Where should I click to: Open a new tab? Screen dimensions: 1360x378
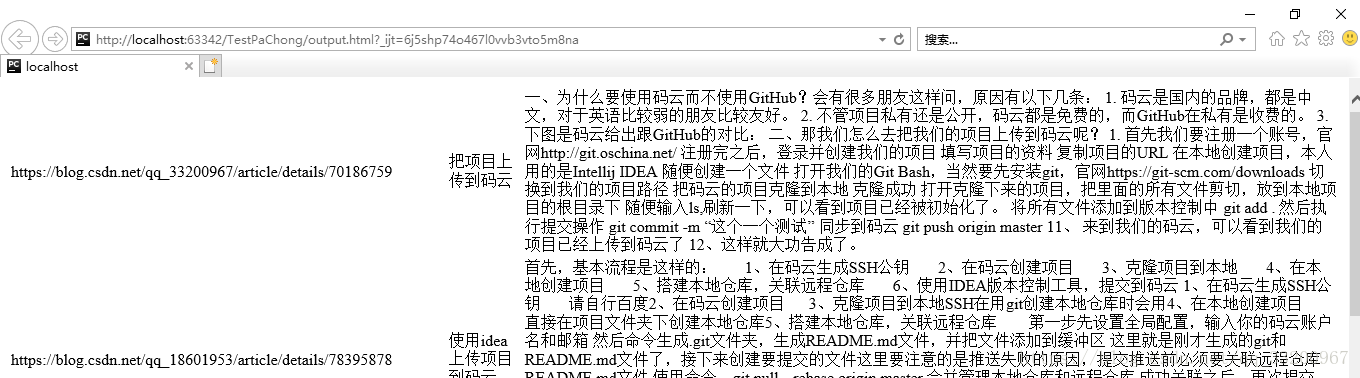(210, 66)
